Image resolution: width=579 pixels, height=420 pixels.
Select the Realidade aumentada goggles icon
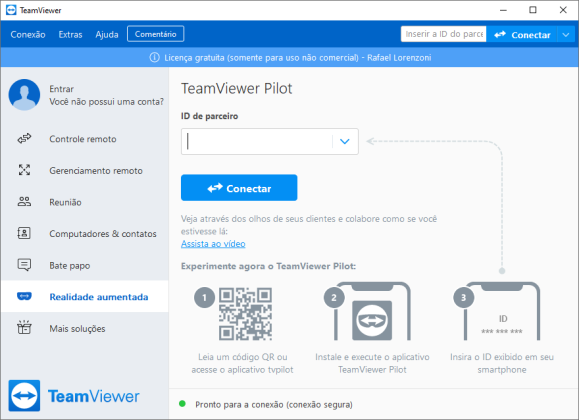coord(24,296)
